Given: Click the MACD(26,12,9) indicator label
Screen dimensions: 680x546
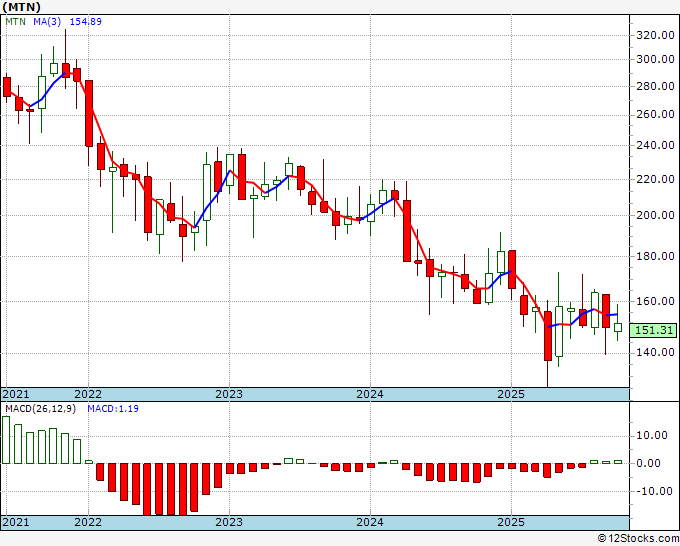Looking at the screenshot, I should pyautogui.click(x=40, y=409).
